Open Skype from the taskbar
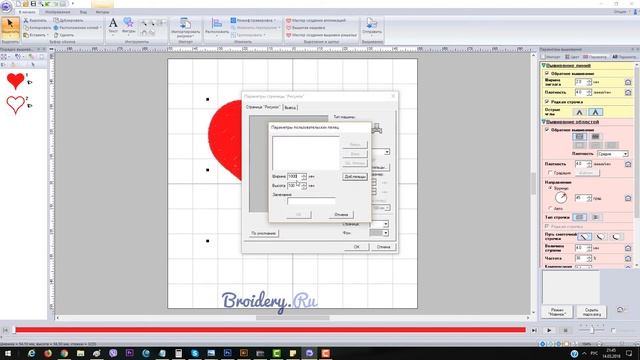The height and width of the screenshot is (360, 640). coord(195,353)
